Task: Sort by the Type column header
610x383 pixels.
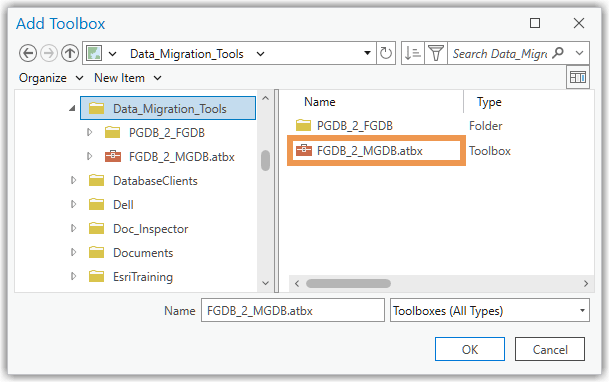Action: pos(489,102)
